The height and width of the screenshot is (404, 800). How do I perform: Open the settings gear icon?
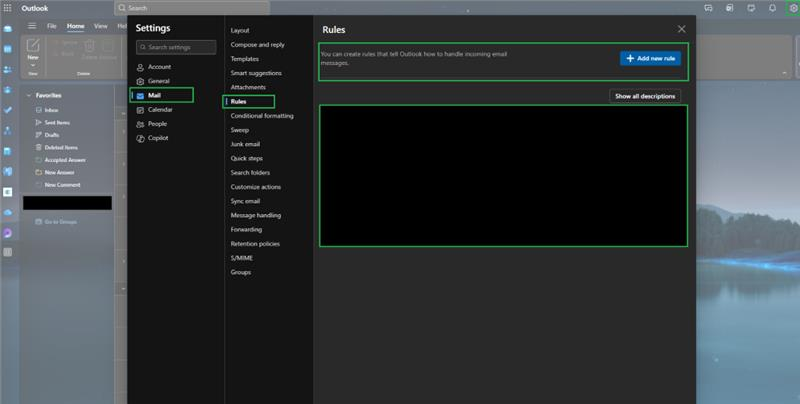793,8
